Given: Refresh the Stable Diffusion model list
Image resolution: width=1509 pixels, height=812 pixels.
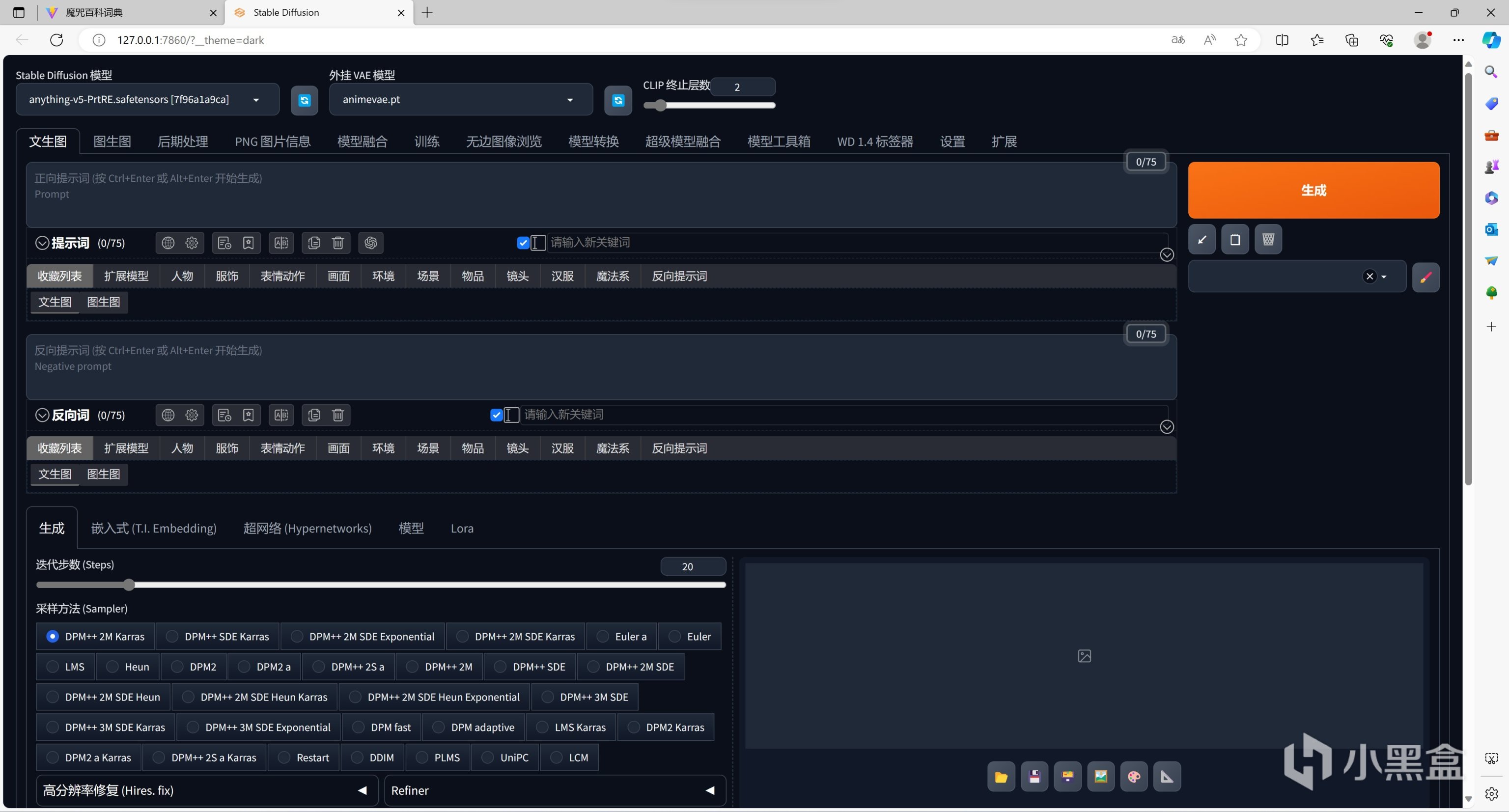Looking at the screenshot, I should click(304, 100).
